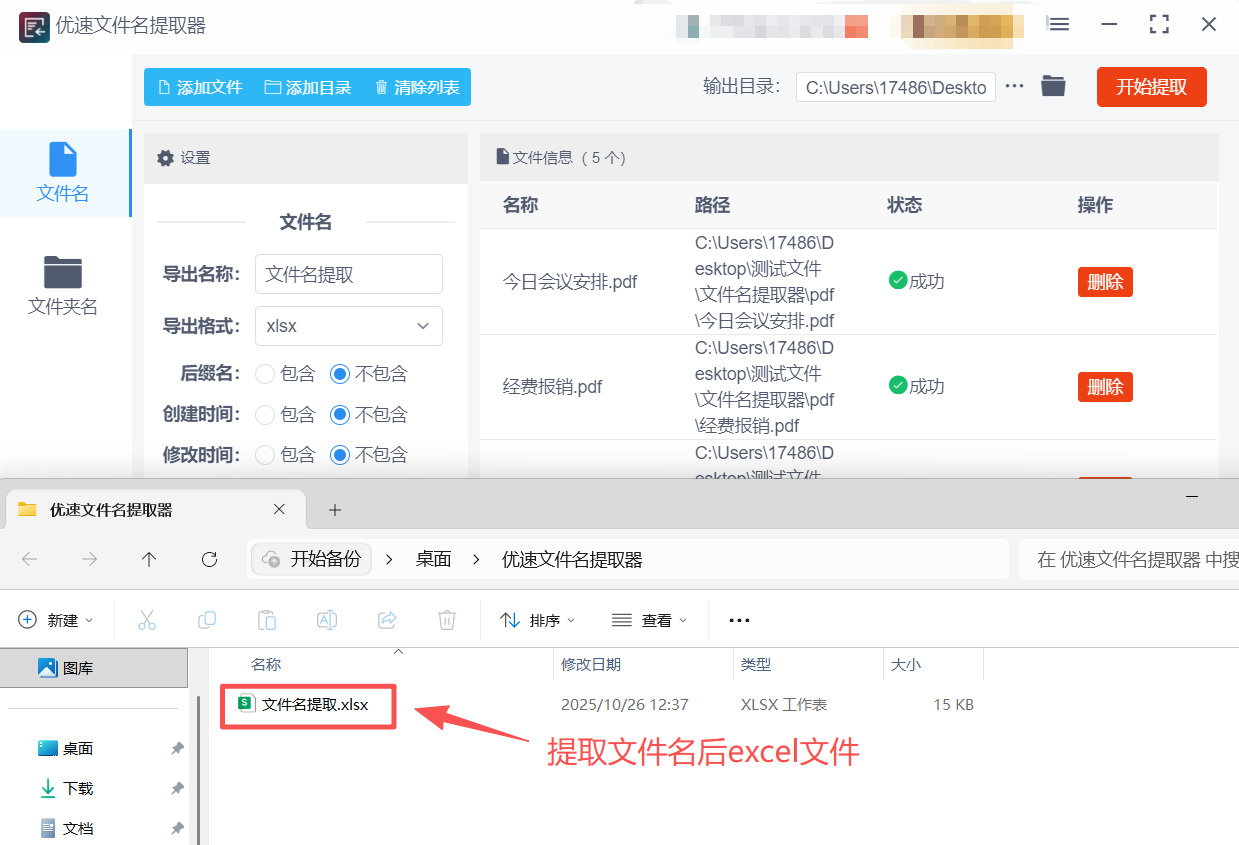Click the Share icon in Explorer toolbar
Screen dimensions: 1239x845
coord(387,620)
